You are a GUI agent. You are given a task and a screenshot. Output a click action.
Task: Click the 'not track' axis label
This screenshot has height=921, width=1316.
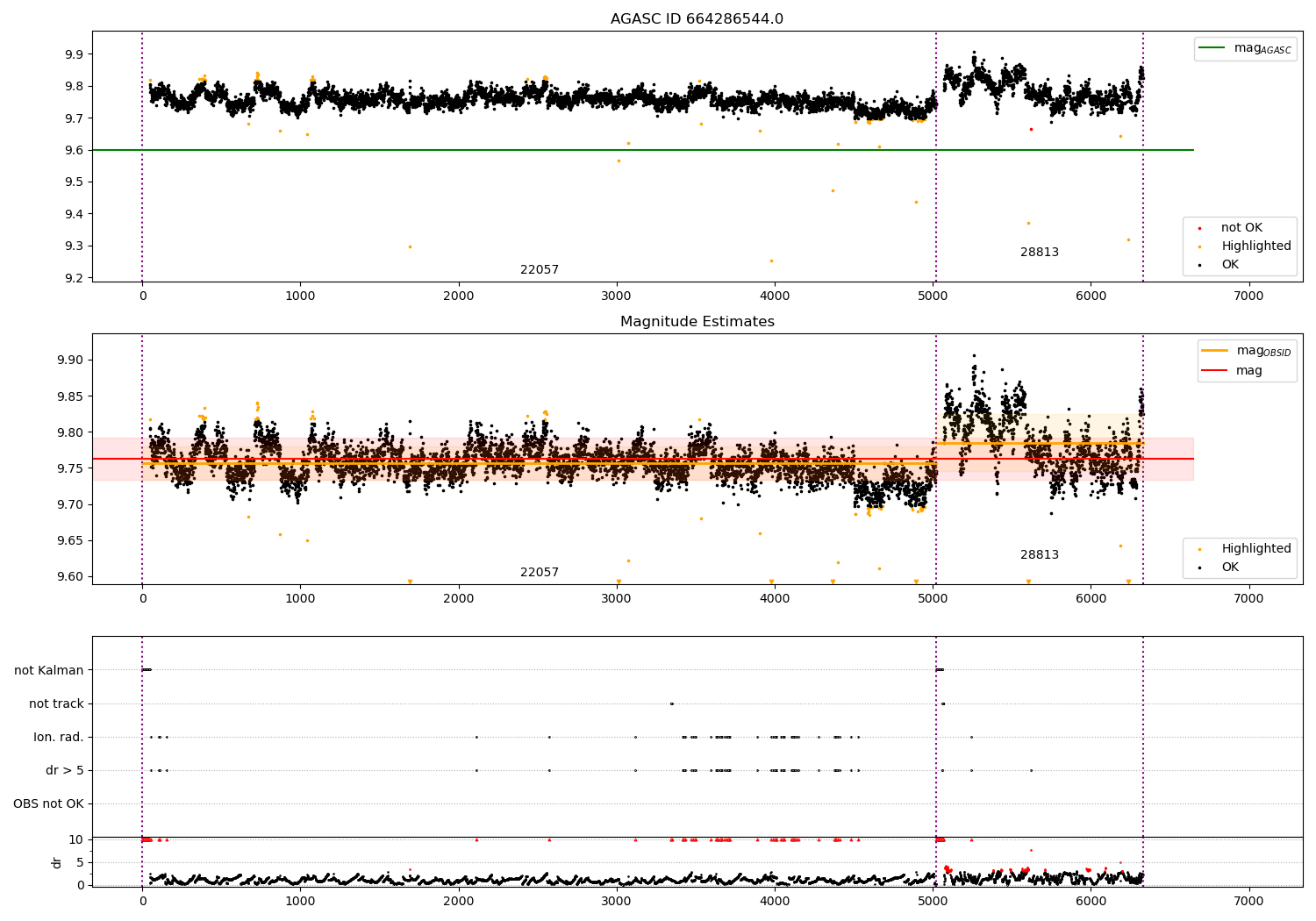coord(56,704)
